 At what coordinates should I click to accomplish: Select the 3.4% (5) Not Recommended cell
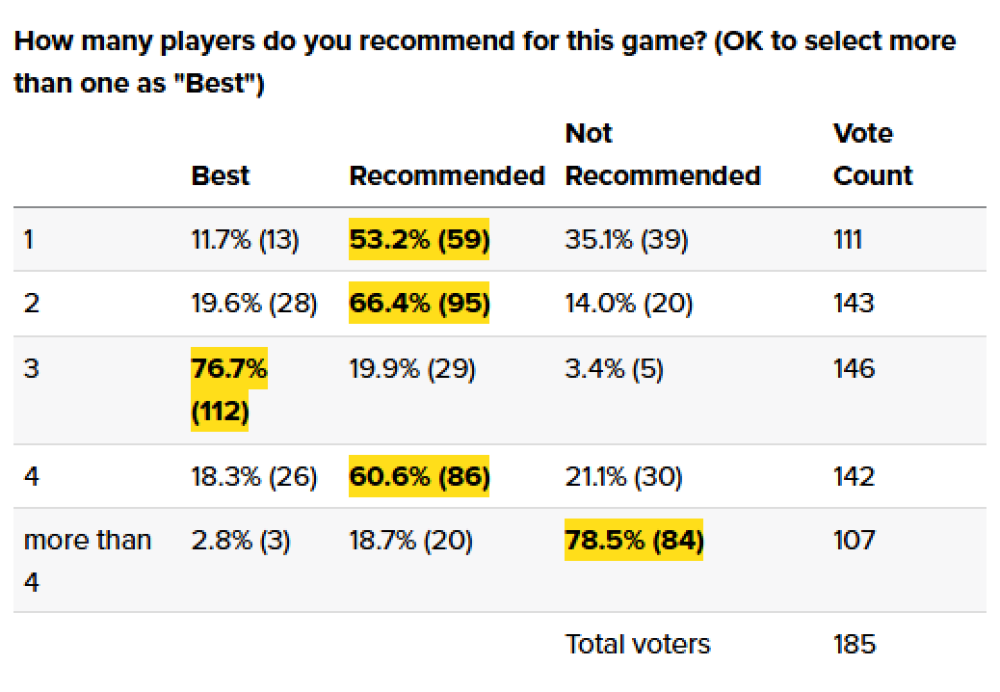(616, 369)
